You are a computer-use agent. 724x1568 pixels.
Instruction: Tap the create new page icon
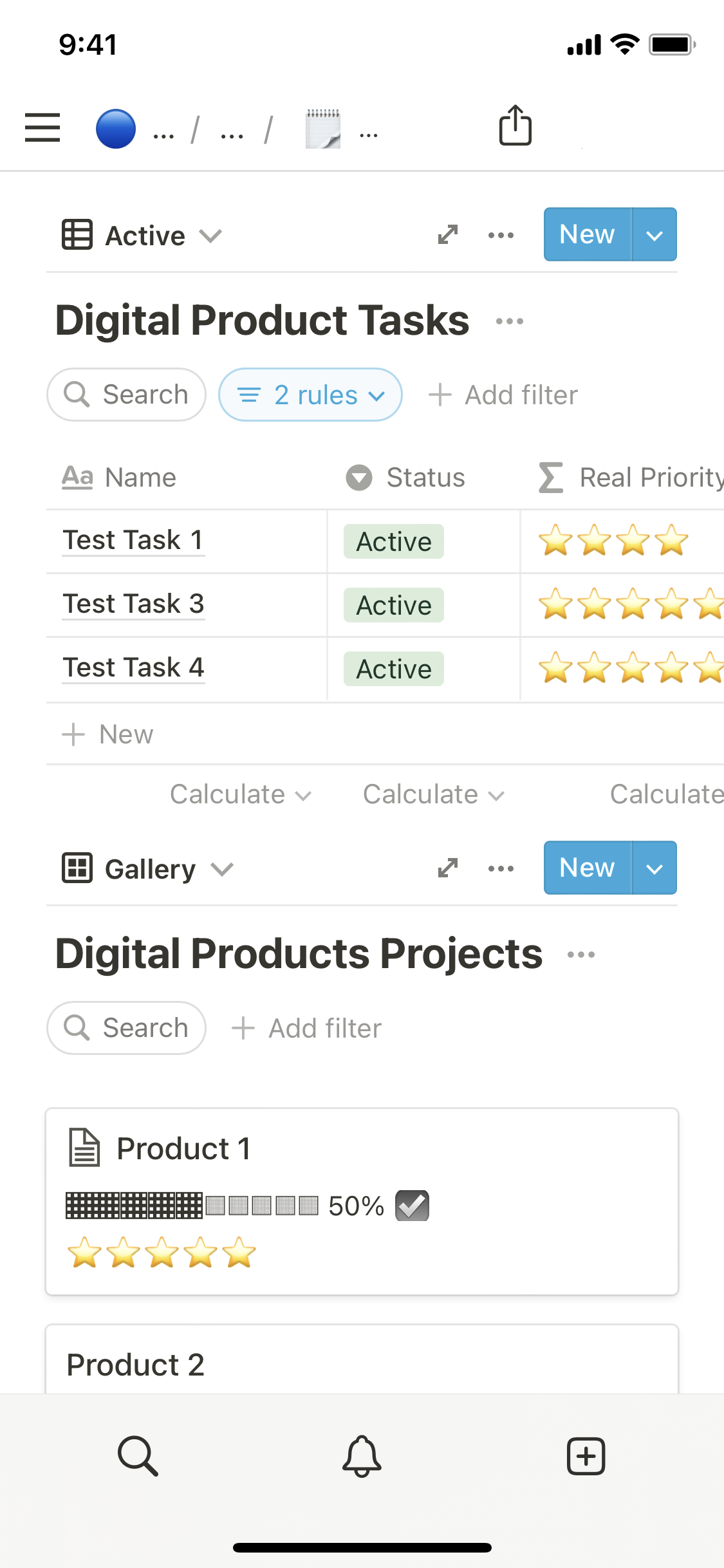point(586,1455)
